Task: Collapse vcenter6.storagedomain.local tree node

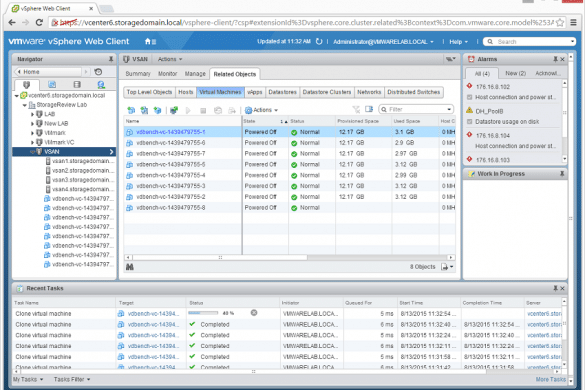Action: 17,96
